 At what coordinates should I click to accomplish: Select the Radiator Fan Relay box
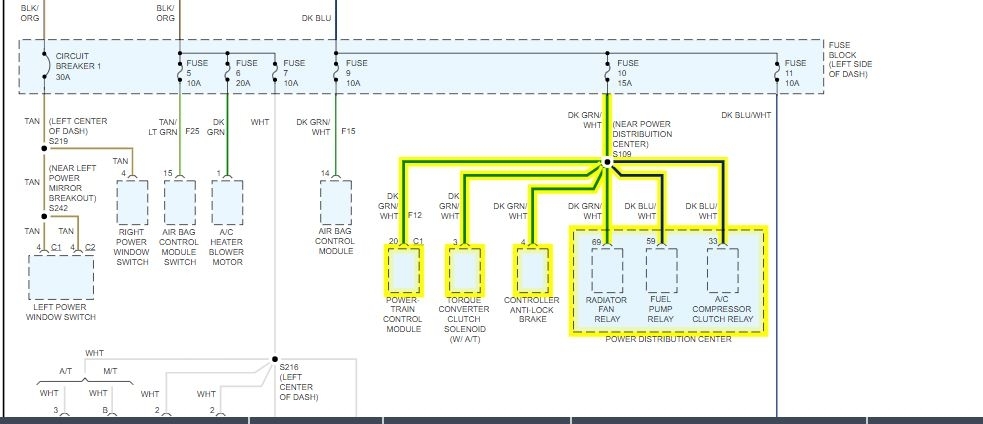607,270
